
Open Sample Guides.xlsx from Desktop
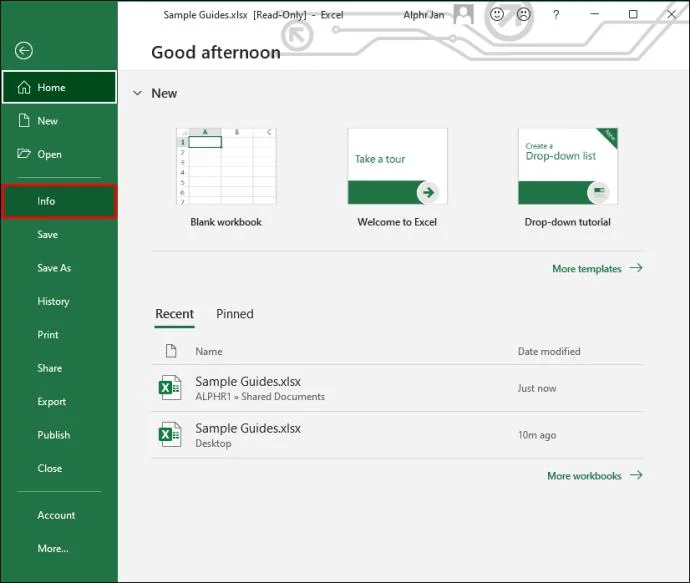coord(397,435)
